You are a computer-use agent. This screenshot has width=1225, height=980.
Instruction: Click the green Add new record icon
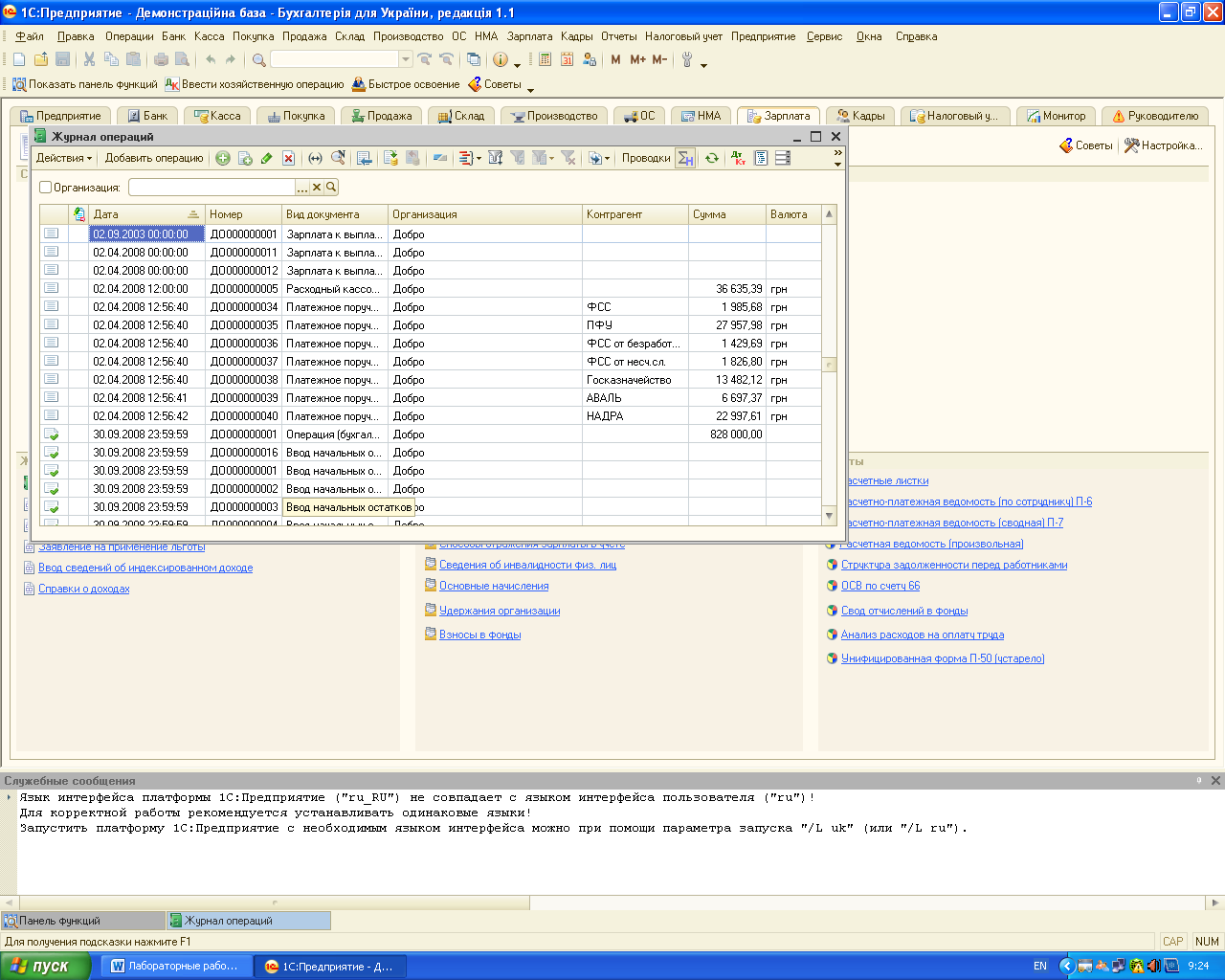coord(223,158)
